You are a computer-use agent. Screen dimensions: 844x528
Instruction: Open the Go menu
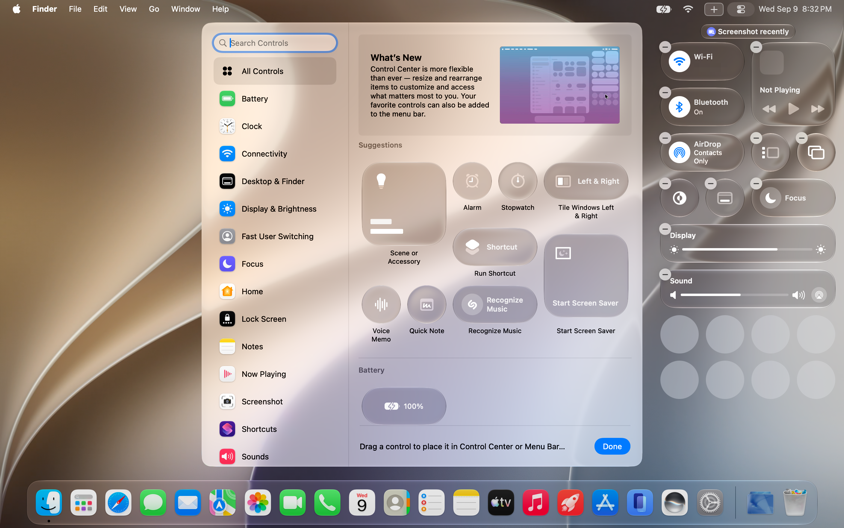click(x=154, y=9)
